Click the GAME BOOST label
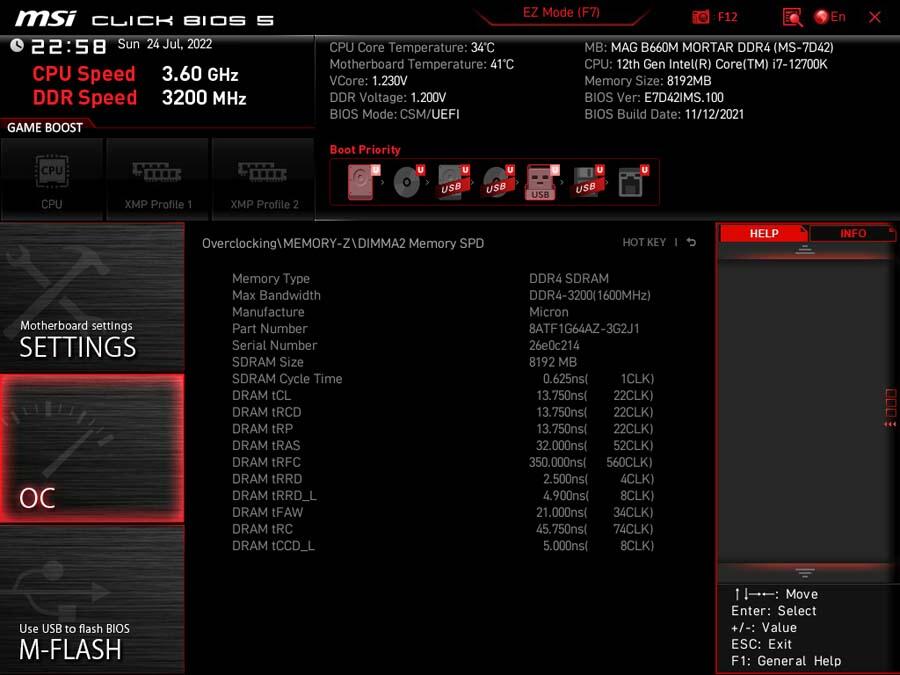 click(45, 127)
